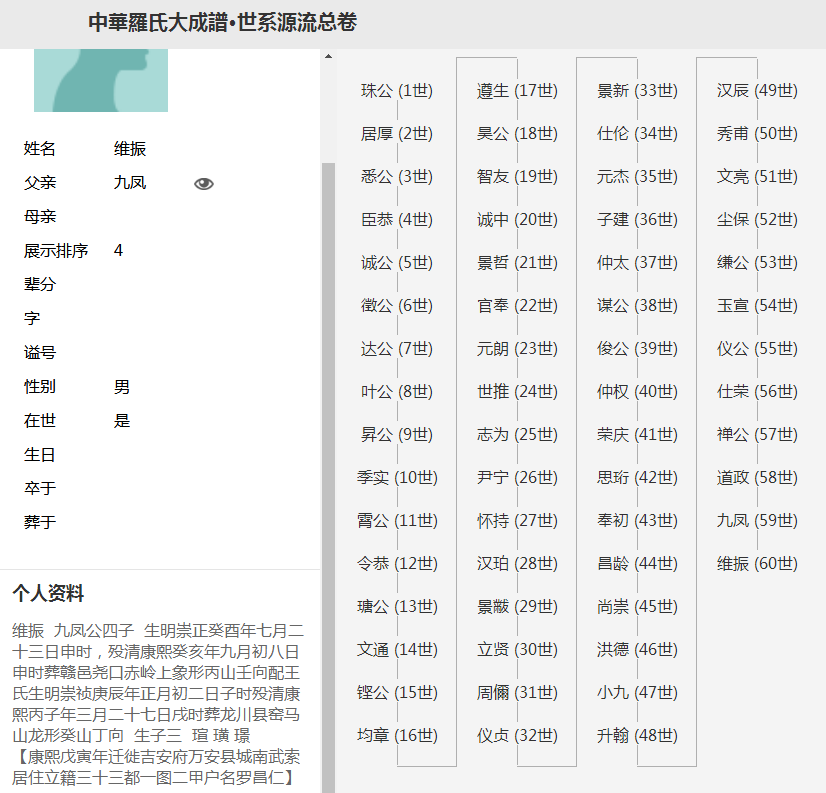Select 元朗 (23世)
The width and height of the screenshot is (826, 793).
517,349
